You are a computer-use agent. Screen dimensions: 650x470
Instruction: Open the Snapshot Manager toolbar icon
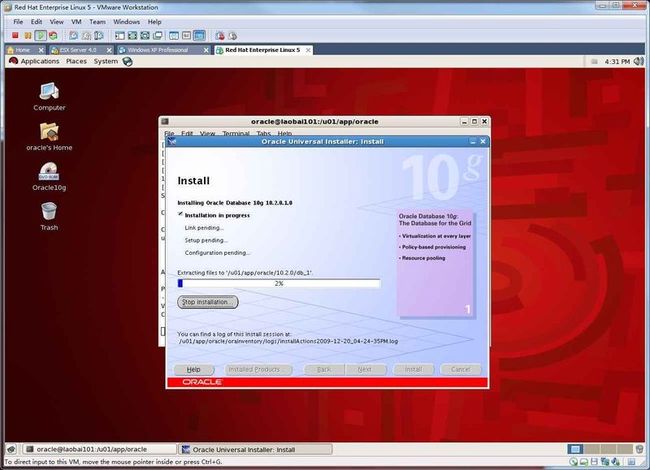pos(99,36)
